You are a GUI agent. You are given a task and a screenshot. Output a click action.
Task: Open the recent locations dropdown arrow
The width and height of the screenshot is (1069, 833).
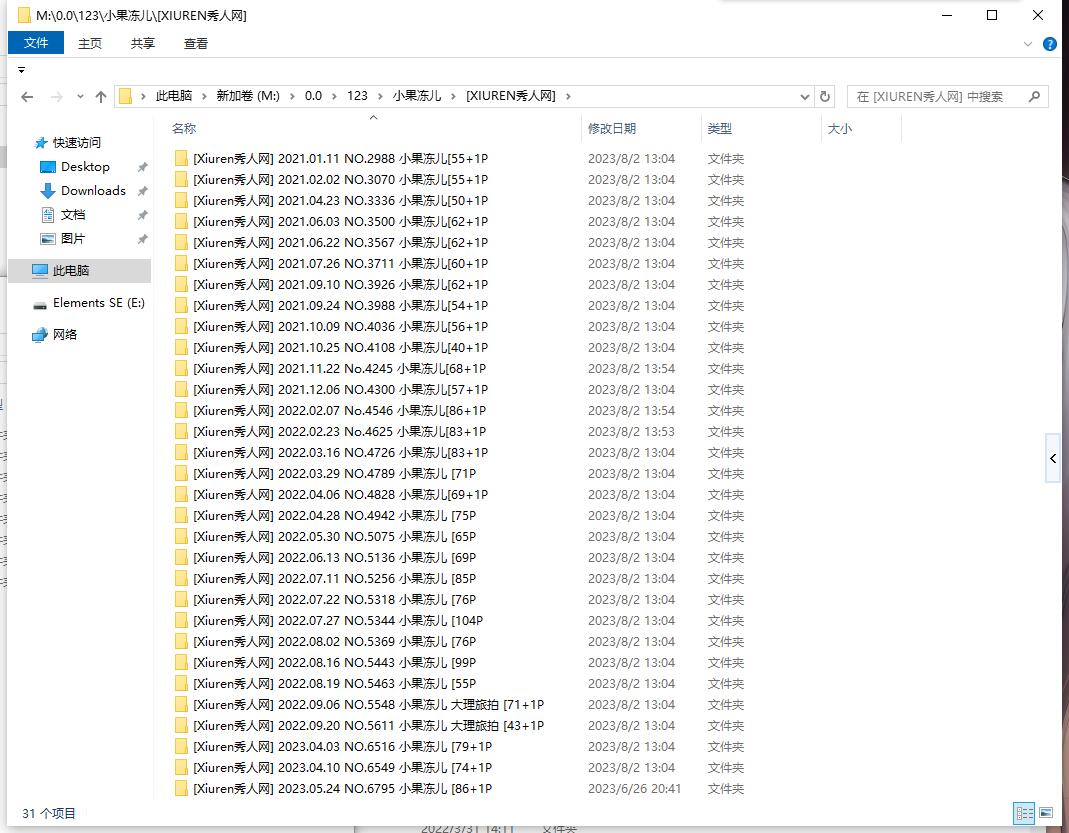pos(80,97)
